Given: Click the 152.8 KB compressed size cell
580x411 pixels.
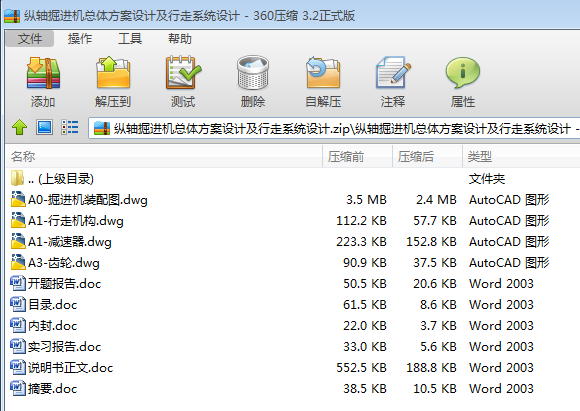Looking at the screenshot, I should [431, 242].
